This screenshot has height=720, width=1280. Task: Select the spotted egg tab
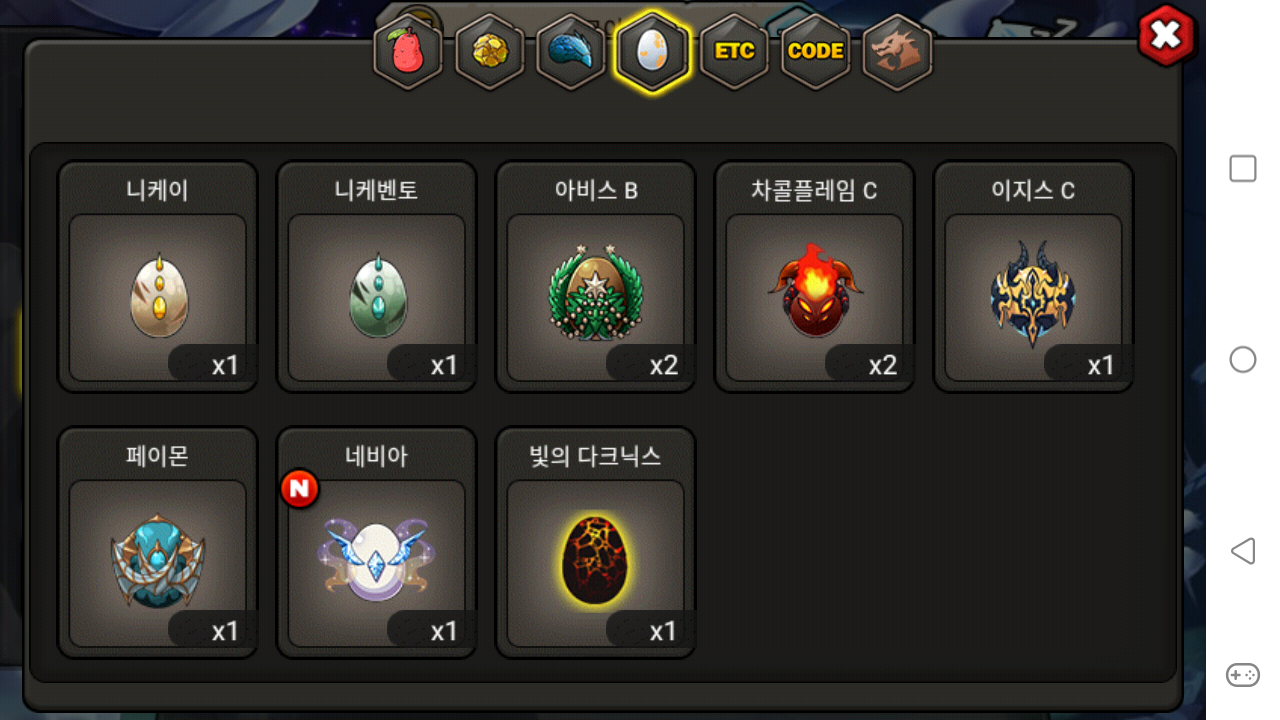[x=653, y=51]
